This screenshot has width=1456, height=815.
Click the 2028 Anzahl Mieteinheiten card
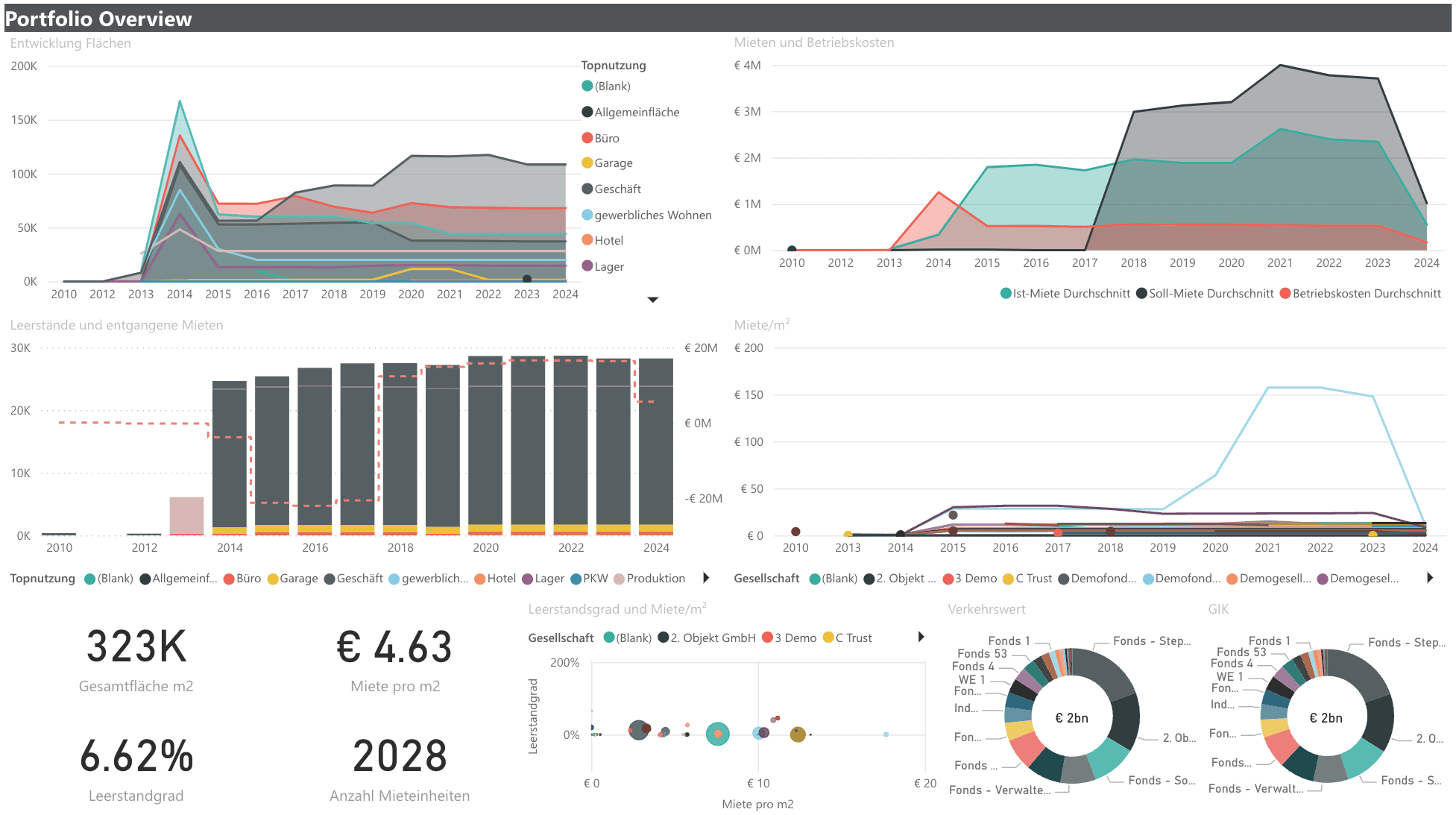pyautogui.click(x=400, y=769)
